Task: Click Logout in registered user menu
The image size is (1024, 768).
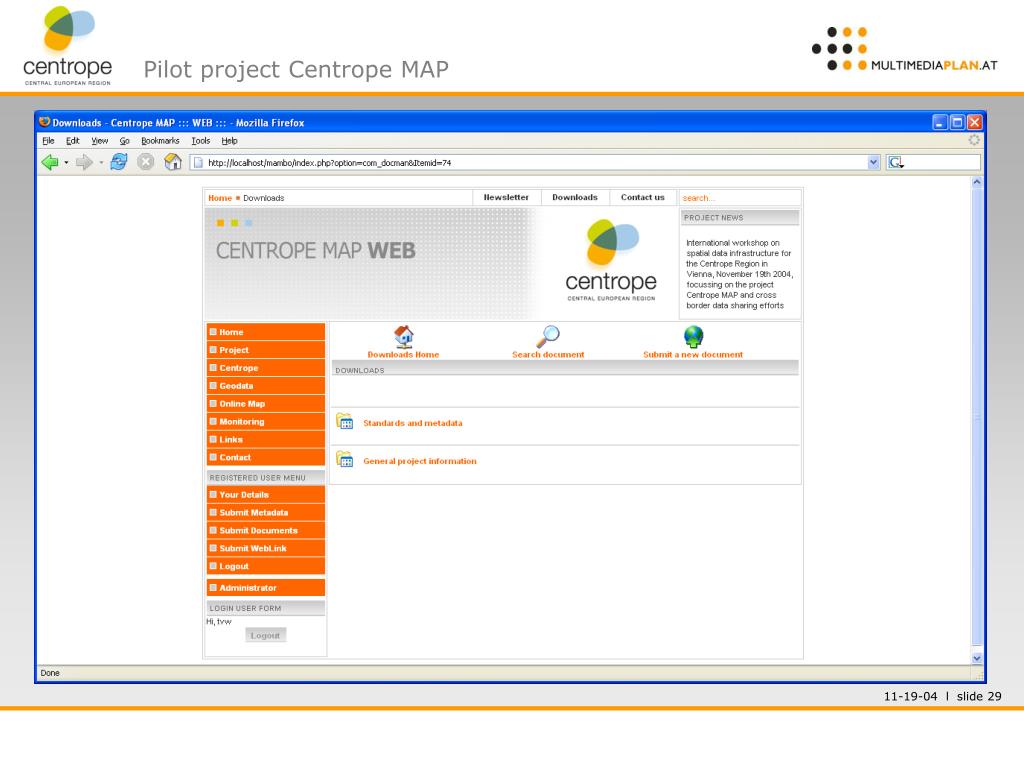Action: pyautogui.click(x=266, y=566)
